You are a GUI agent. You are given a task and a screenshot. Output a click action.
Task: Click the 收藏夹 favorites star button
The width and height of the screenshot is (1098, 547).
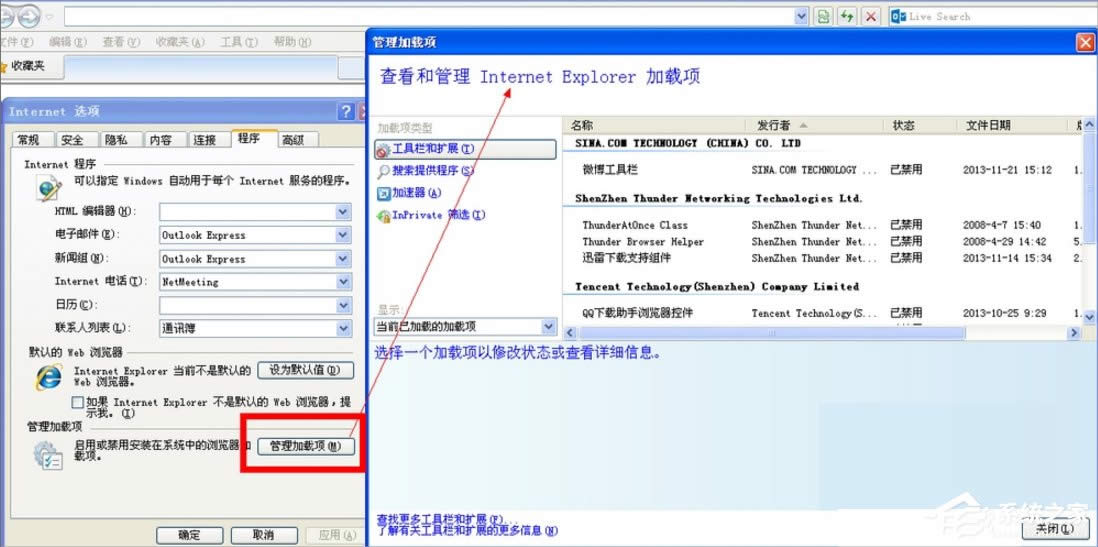point(30,67)
